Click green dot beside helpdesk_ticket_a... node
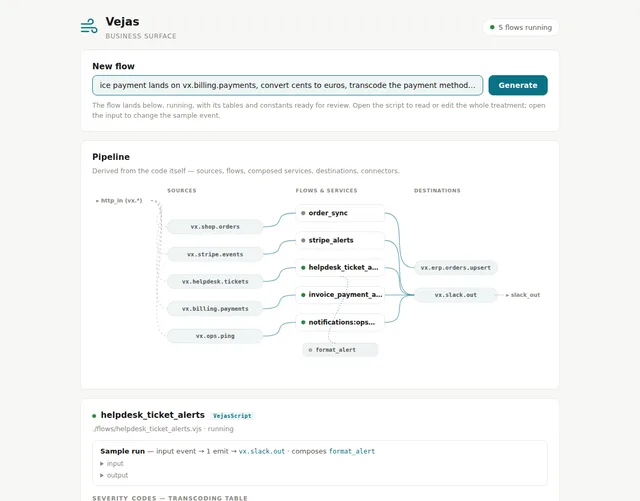The image size is (640, 501). coord(303,268)
